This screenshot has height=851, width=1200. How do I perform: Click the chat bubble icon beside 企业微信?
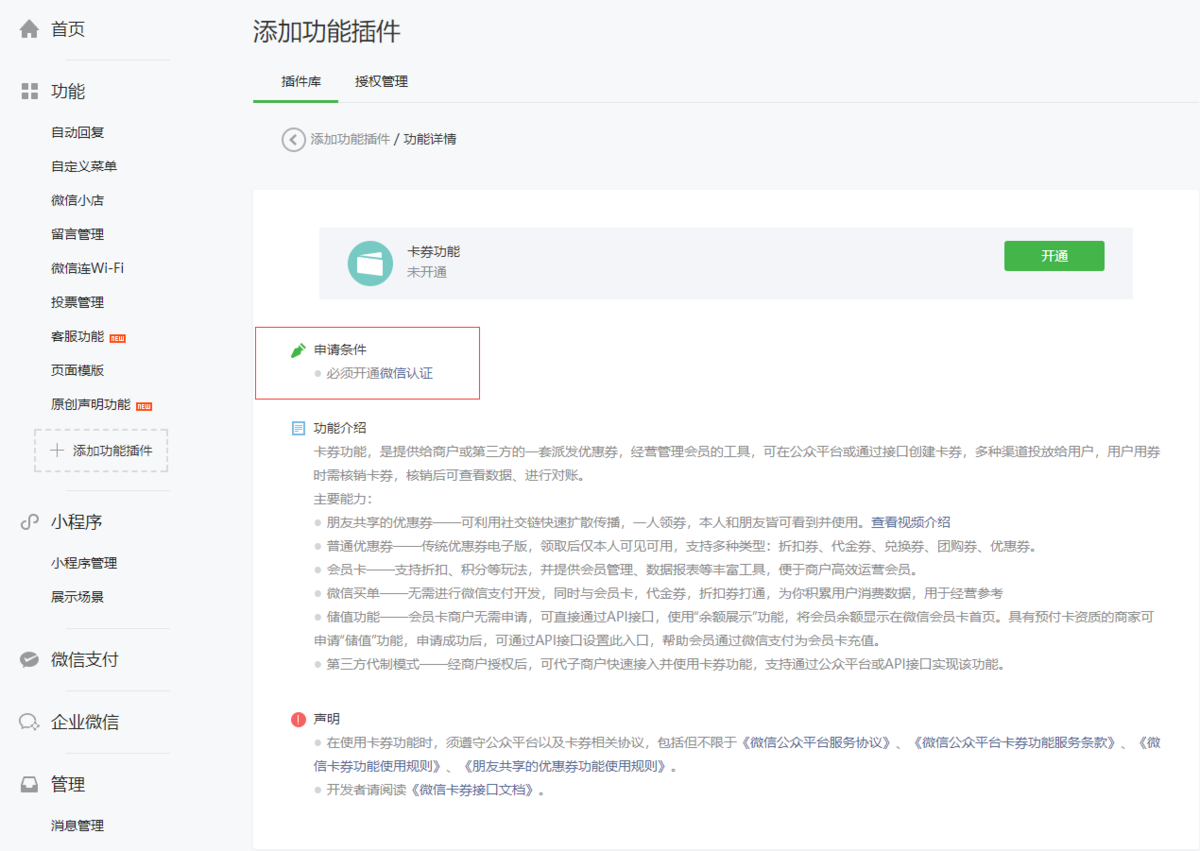pos(30,722)
